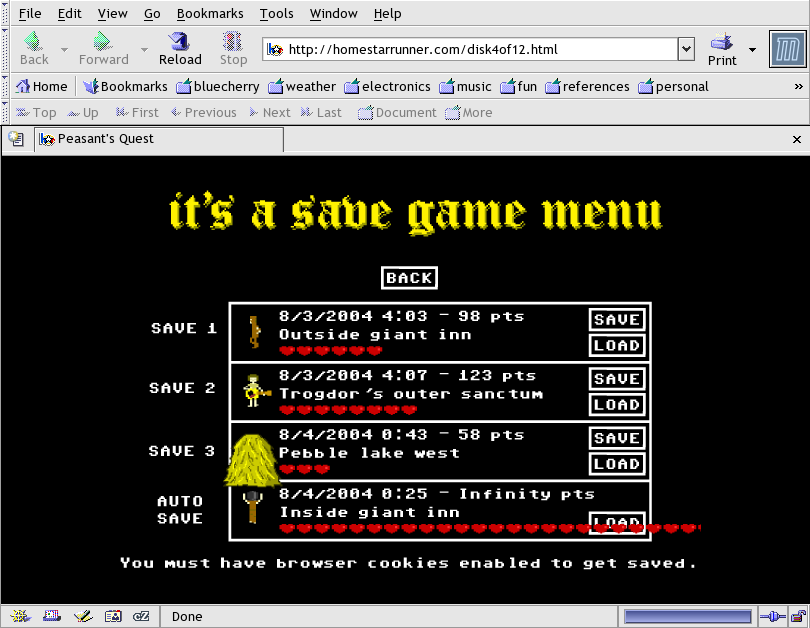810x628 pixels.
Task: Expand the Forward history dropdown arrow
Action: coord(144,50)
